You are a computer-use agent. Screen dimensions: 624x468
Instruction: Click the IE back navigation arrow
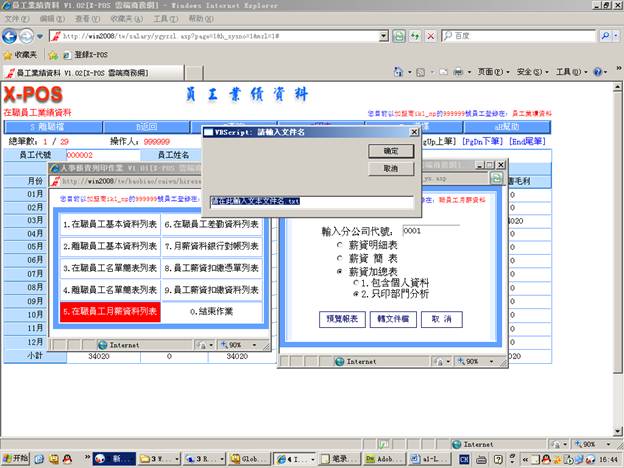[x=12, y=36]
